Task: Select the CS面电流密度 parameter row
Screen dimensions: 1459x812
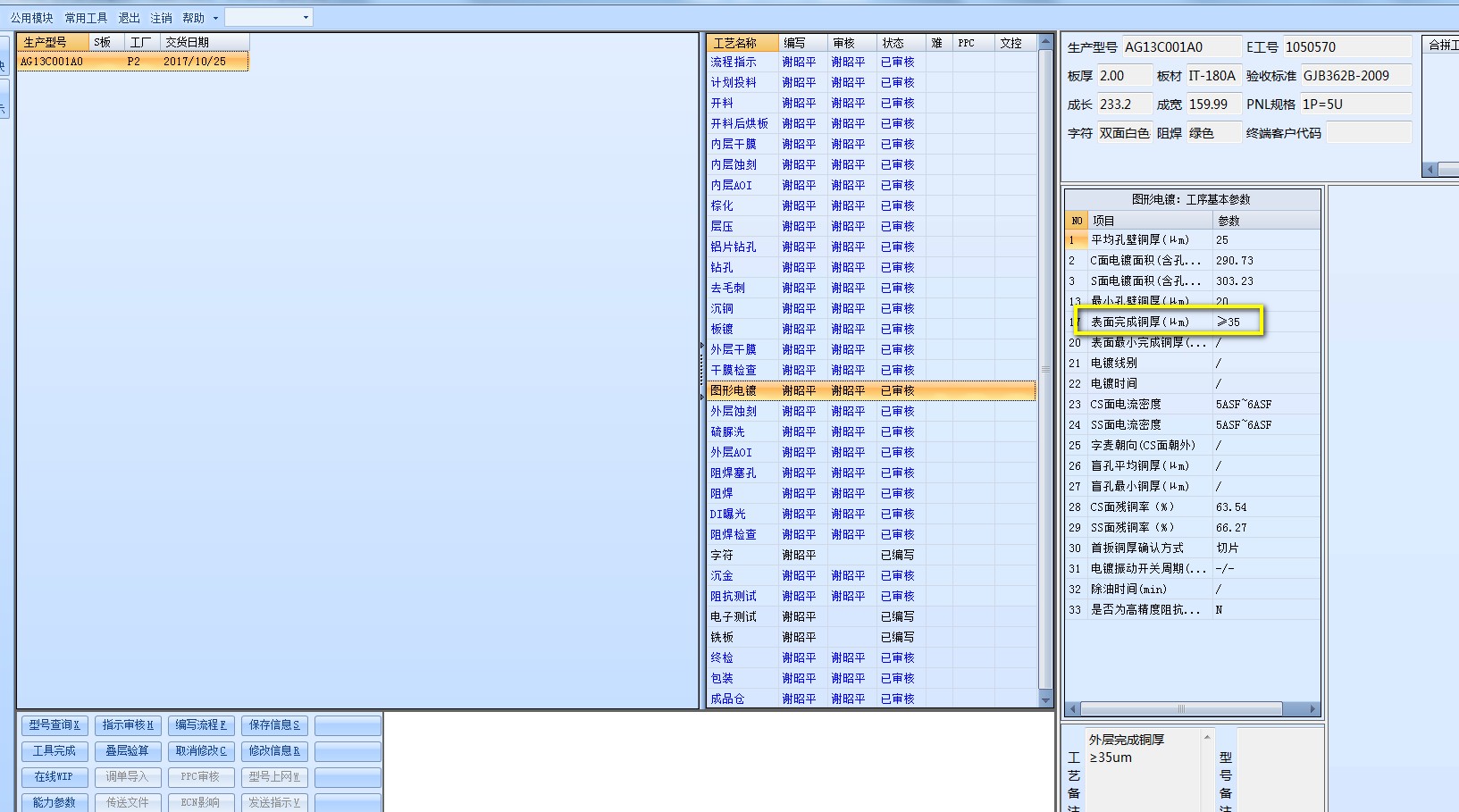Action: click(x=1193, y=405)
